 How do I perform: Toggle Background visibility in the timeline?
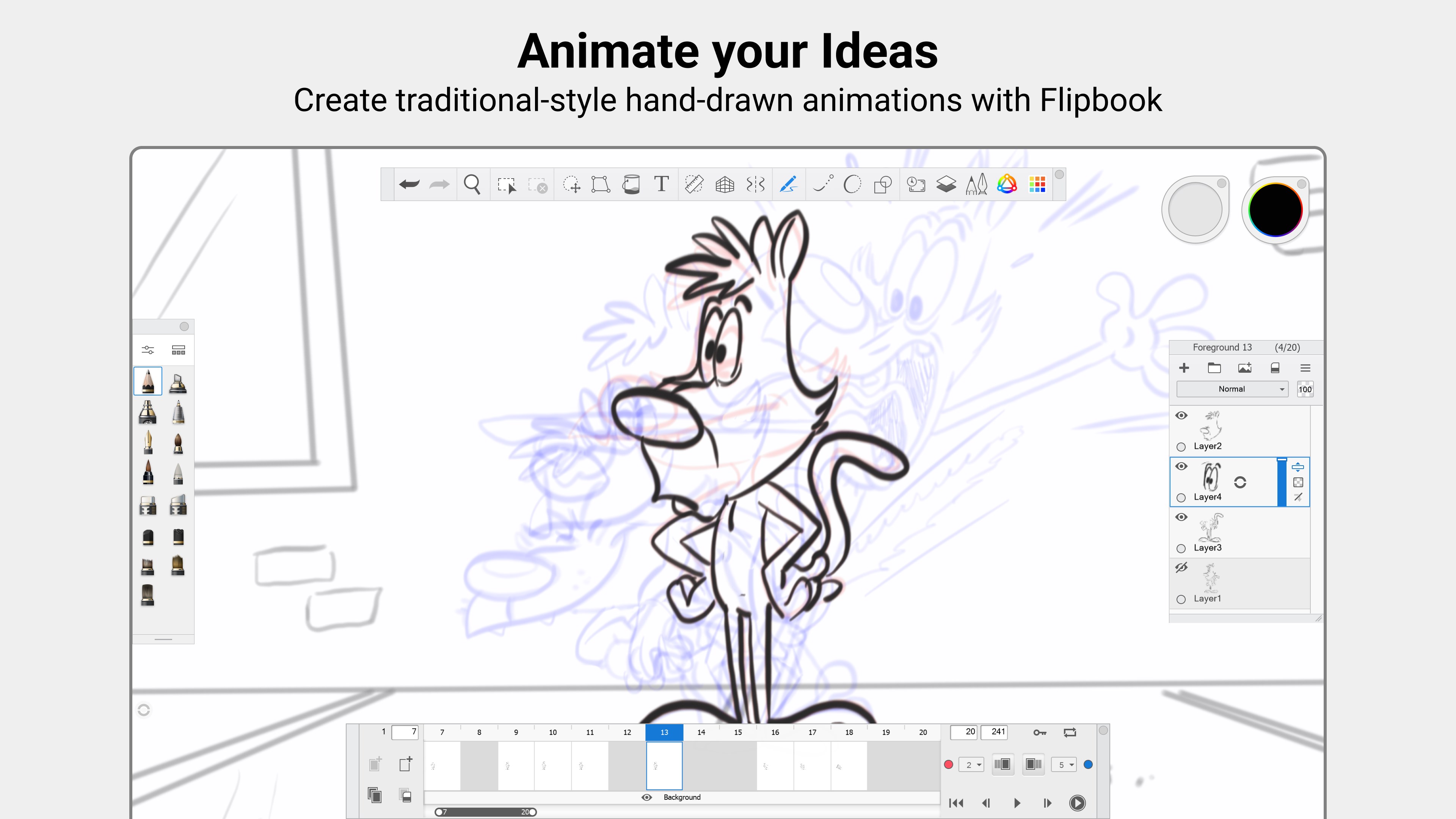tap(646, 797)
